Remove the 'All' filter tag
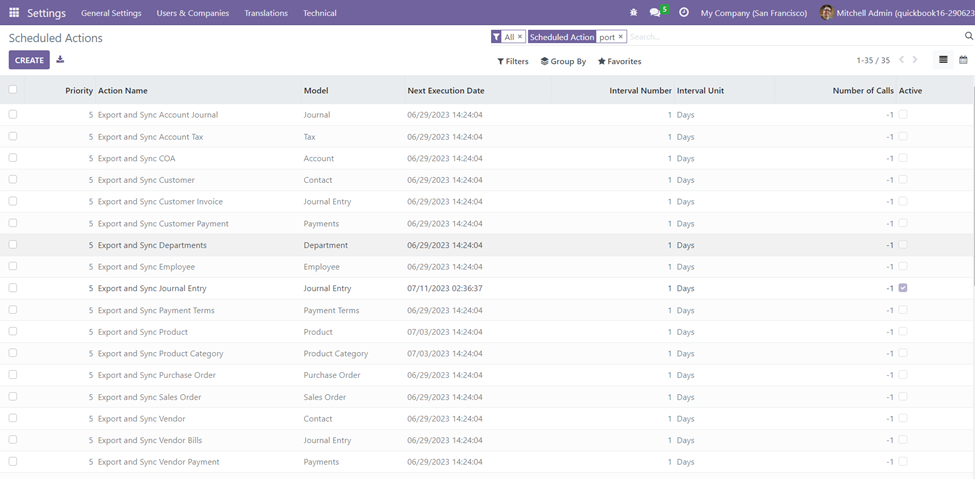Viewport: 975px width, 479px height. 520,37
